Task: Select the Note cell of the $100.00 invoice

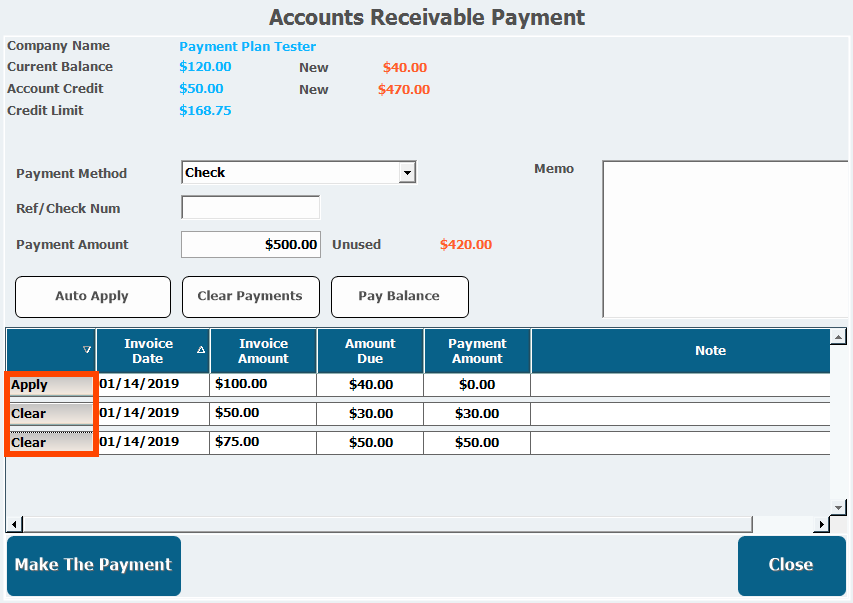Action: tap(680, 385)
